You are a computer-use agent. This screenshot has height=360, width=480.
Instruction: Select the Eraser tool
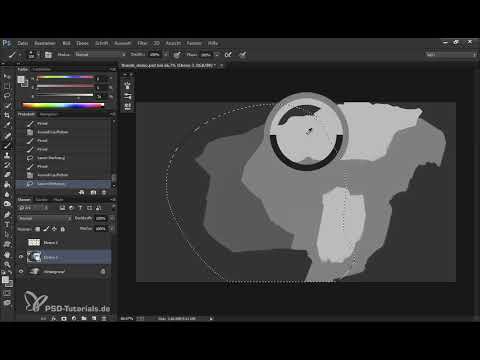7,175
